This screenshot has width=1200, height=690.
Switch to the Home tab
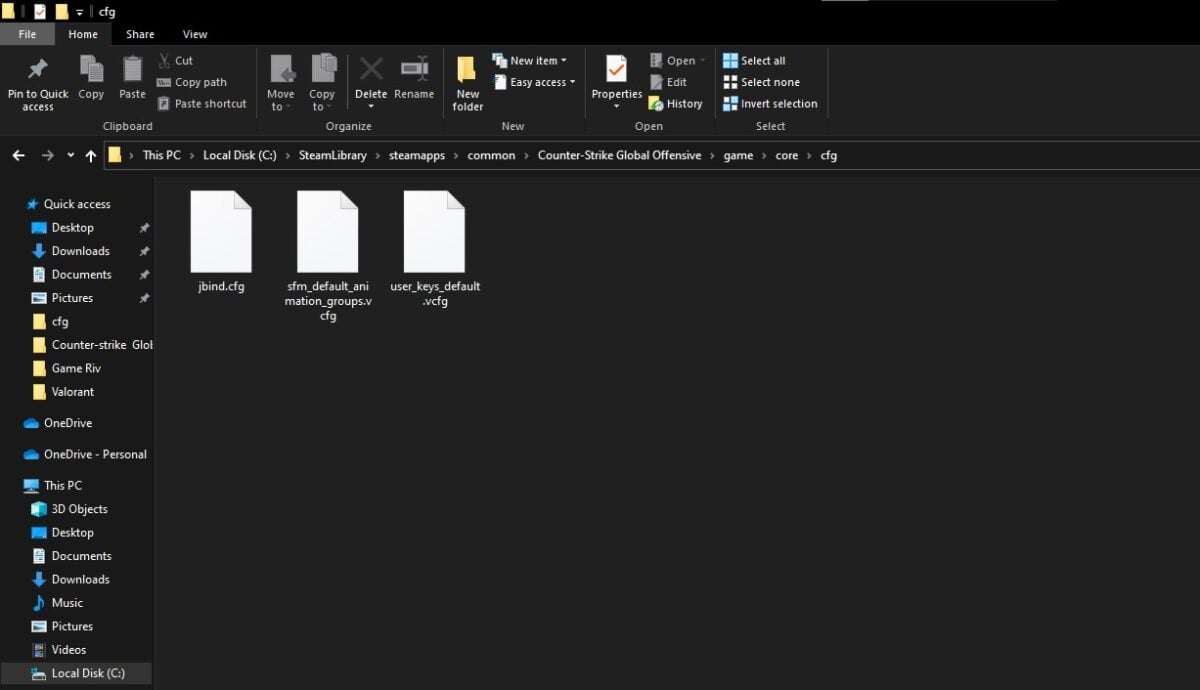tap(83, 34)
